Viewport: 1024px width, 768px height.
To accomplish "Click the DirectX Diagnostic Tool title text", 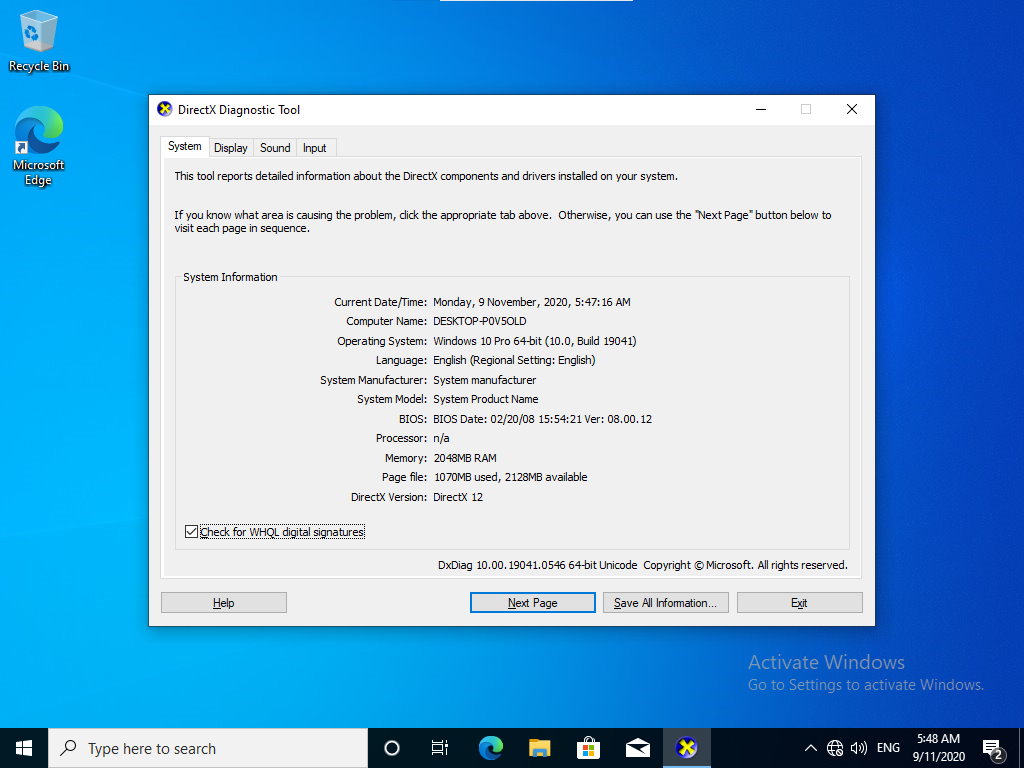I will click(x=239, y=110).
